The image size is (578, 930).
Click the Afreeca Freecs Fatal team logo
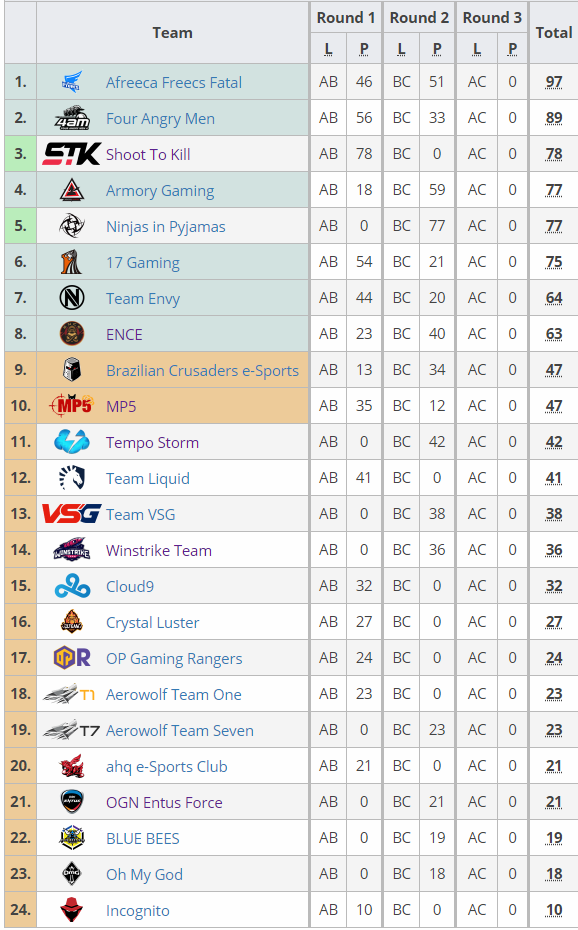(72, 82)
